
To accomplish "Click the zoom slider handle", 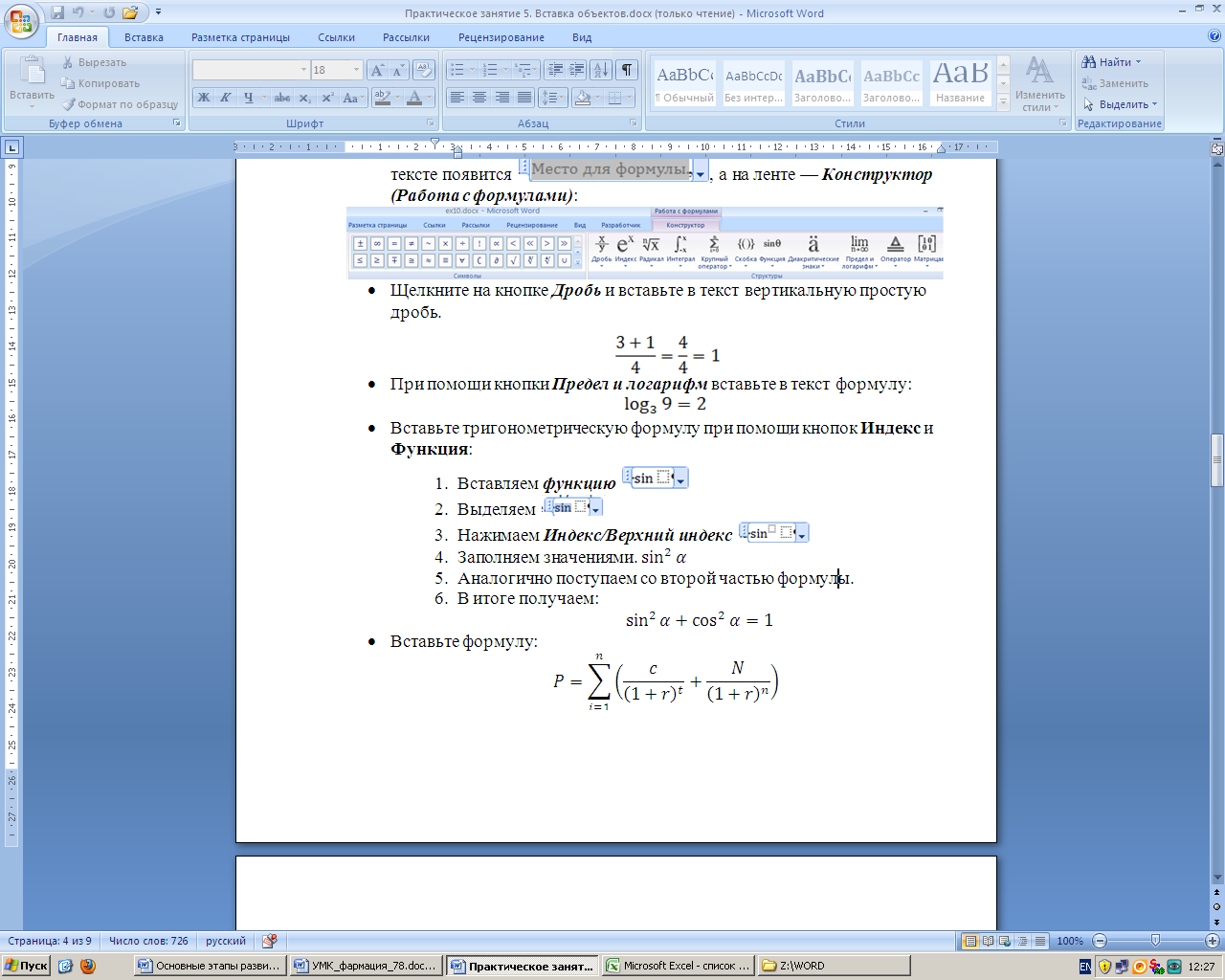I will click(1155, 941).
